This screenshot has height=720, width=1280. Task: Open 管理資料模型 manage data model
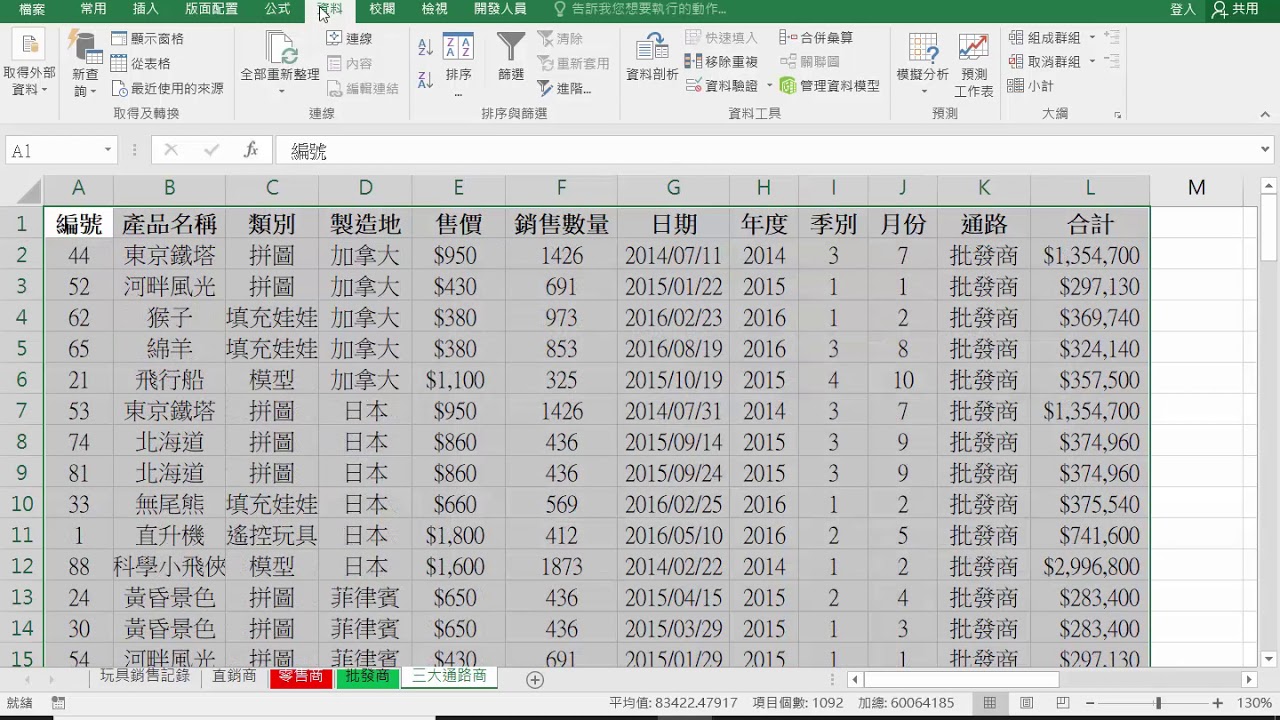pyautogui.click(x=830, y=86)
